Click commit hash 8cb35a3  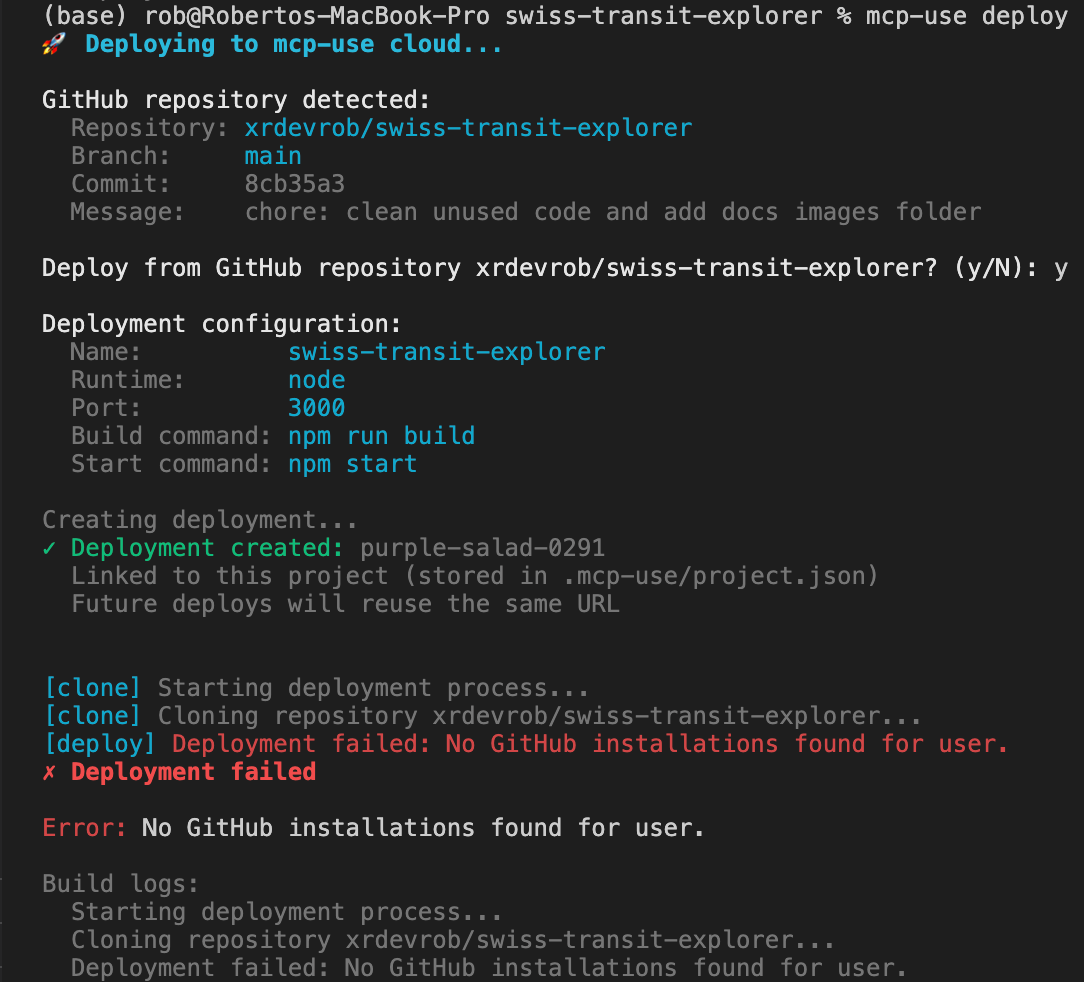pyautogui.click(x=295, y=184)
